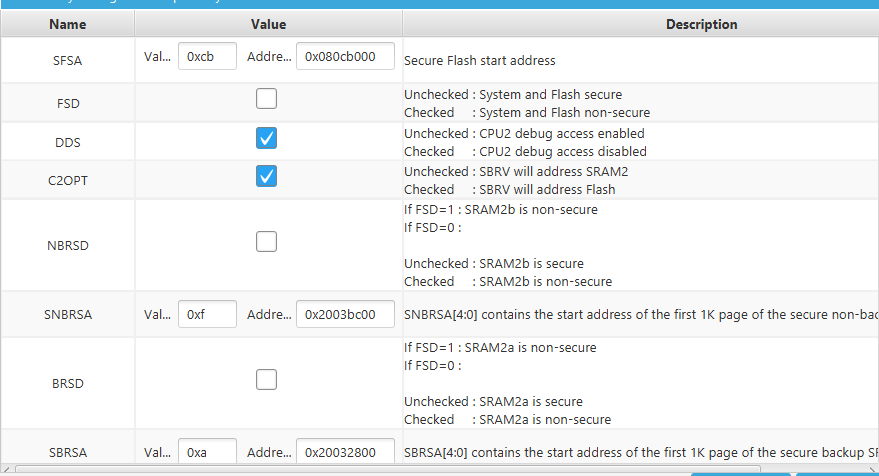This screenshot has width=879, height=476.
Task: Toggle the BRSD checkbox
Action: click(266, 380)
